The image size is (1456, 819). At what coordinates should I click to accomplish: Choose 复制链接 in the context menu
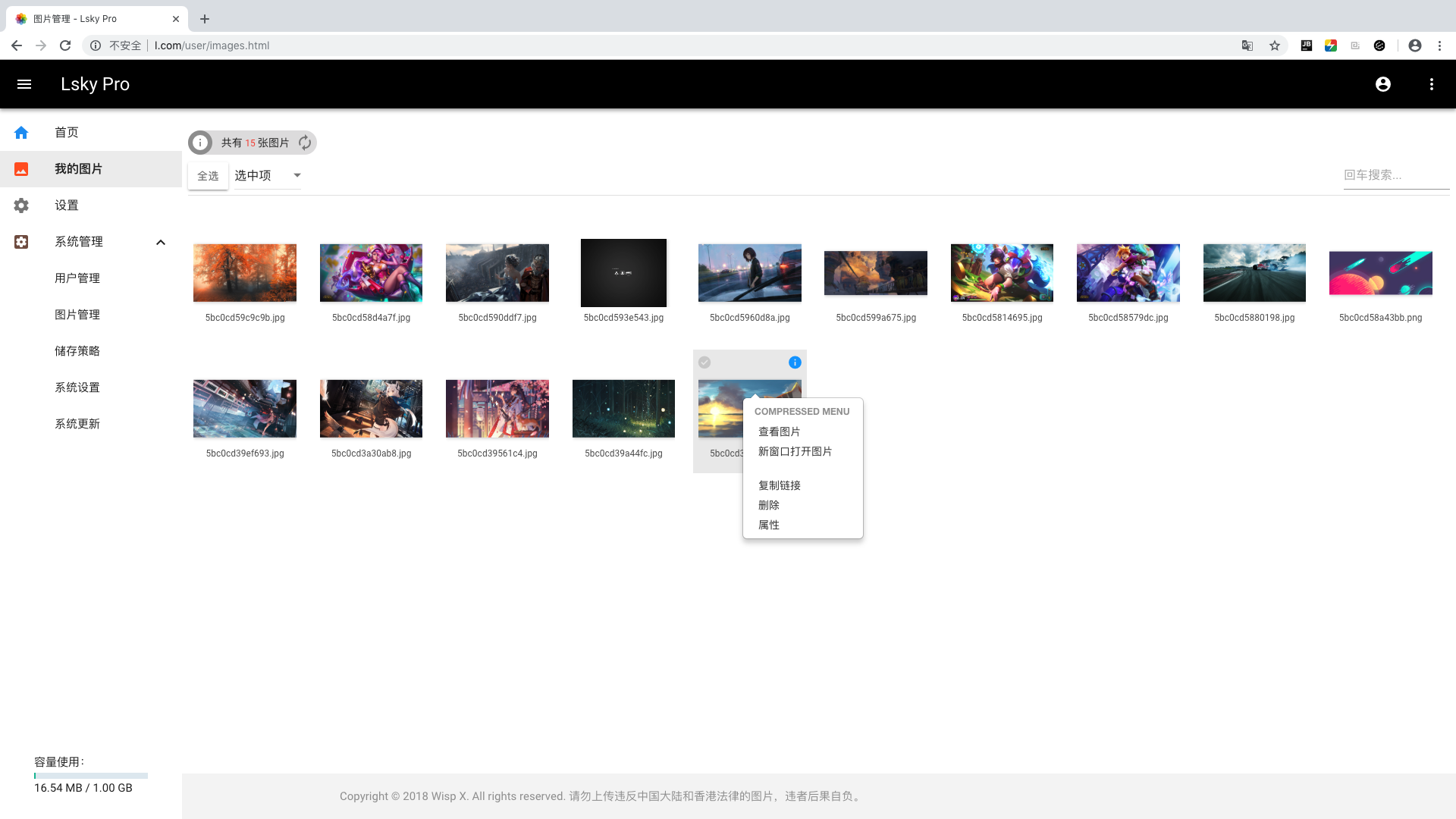click(x=780, y=485)
